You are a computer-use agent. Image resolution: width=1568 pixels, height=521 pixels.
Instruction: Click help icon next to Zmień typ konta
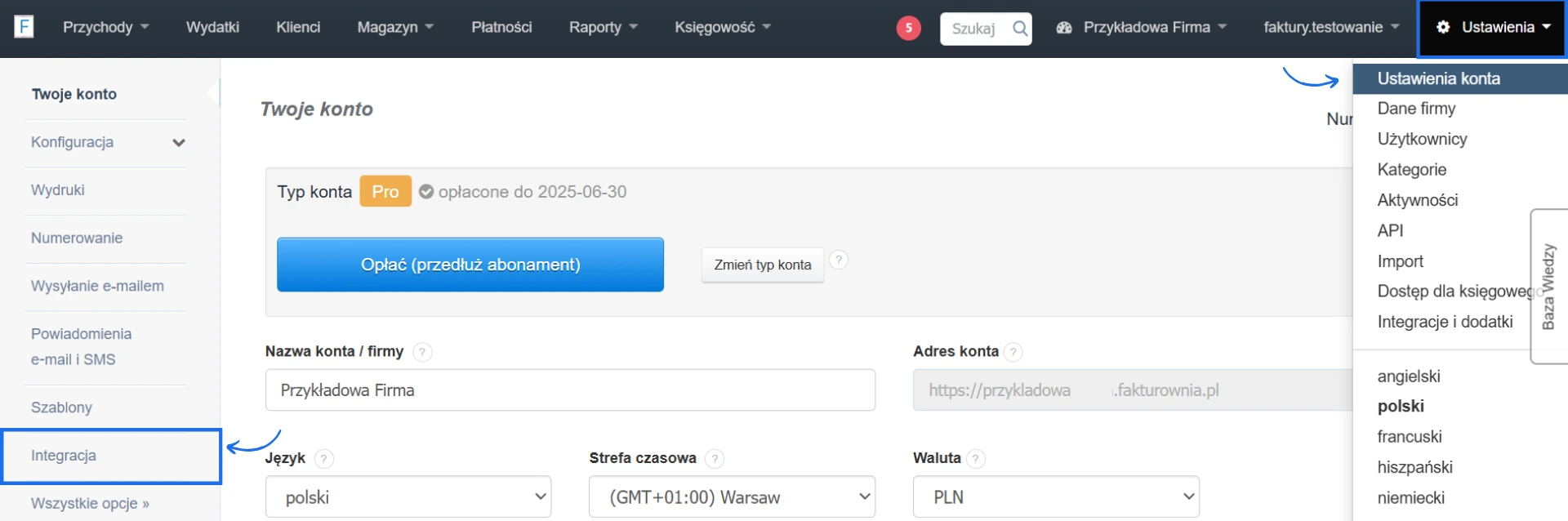click(839, 260)
